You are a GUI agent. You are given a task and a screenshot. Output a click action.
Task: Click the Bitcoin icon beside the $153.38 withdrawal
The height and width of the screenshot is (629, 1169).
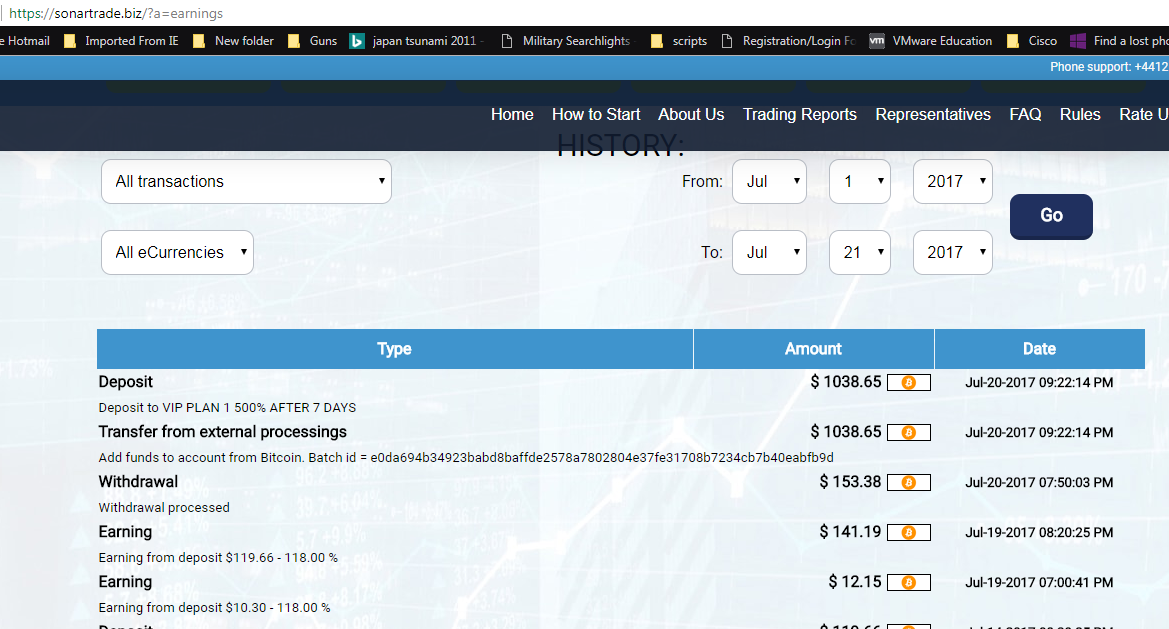click(908, 483)
